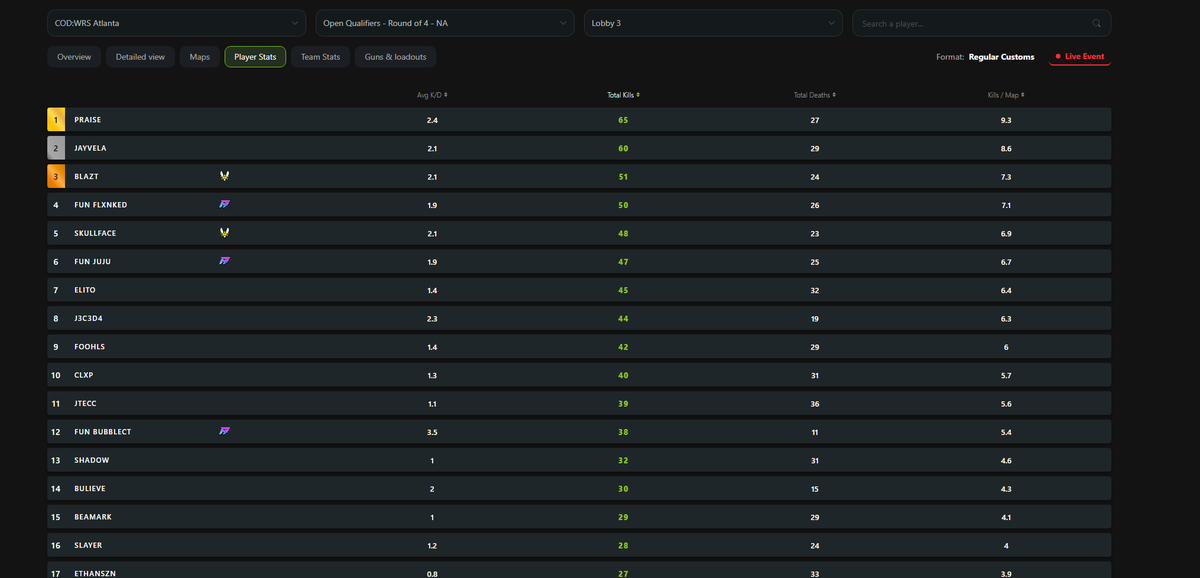Click the Live Event indicator

[1080, 57]
